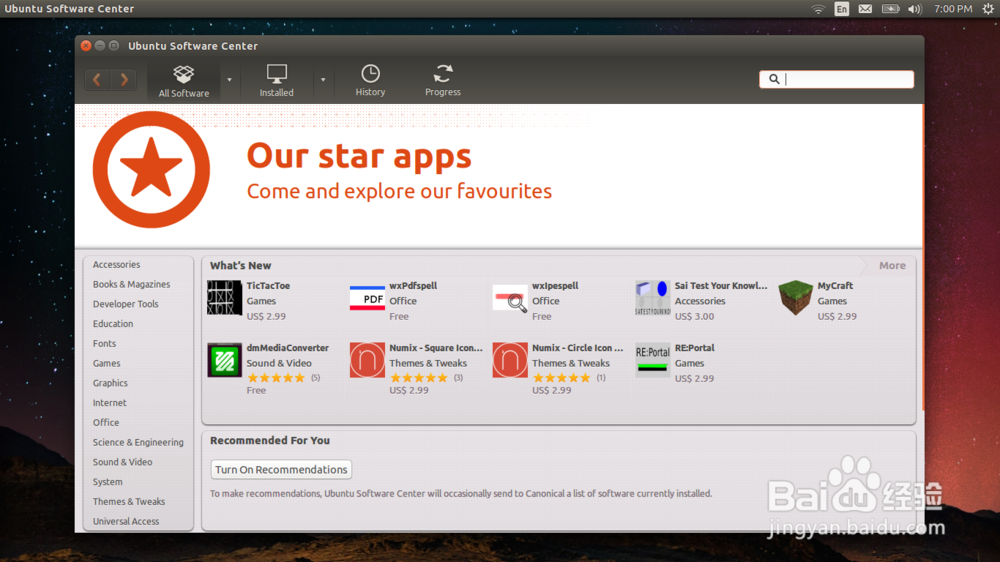1000x562 pixels.
Task: Open the battery indicator
Action: pyautogui.click(x=890, y=9)
